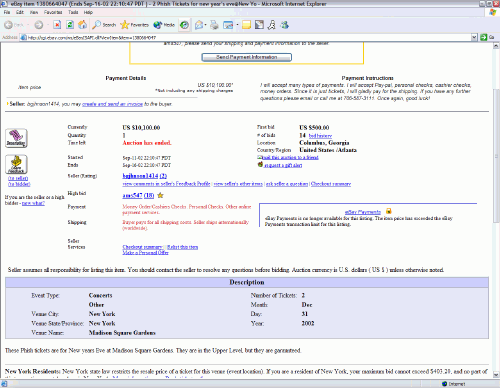Click request a gift alert link

pos(283,165)
